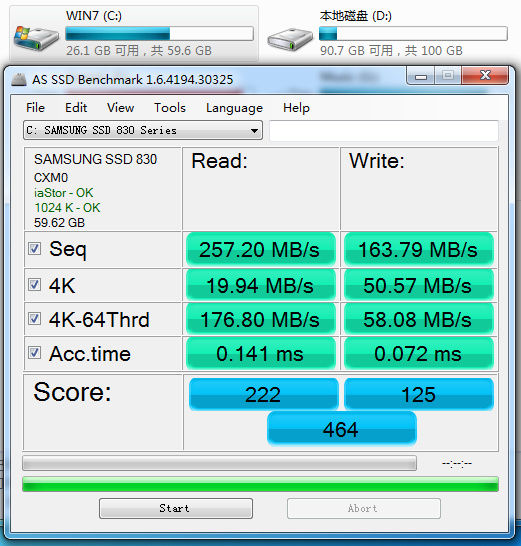The image size is (521, 546).
Task: Open the View menu
Action: 120,108
